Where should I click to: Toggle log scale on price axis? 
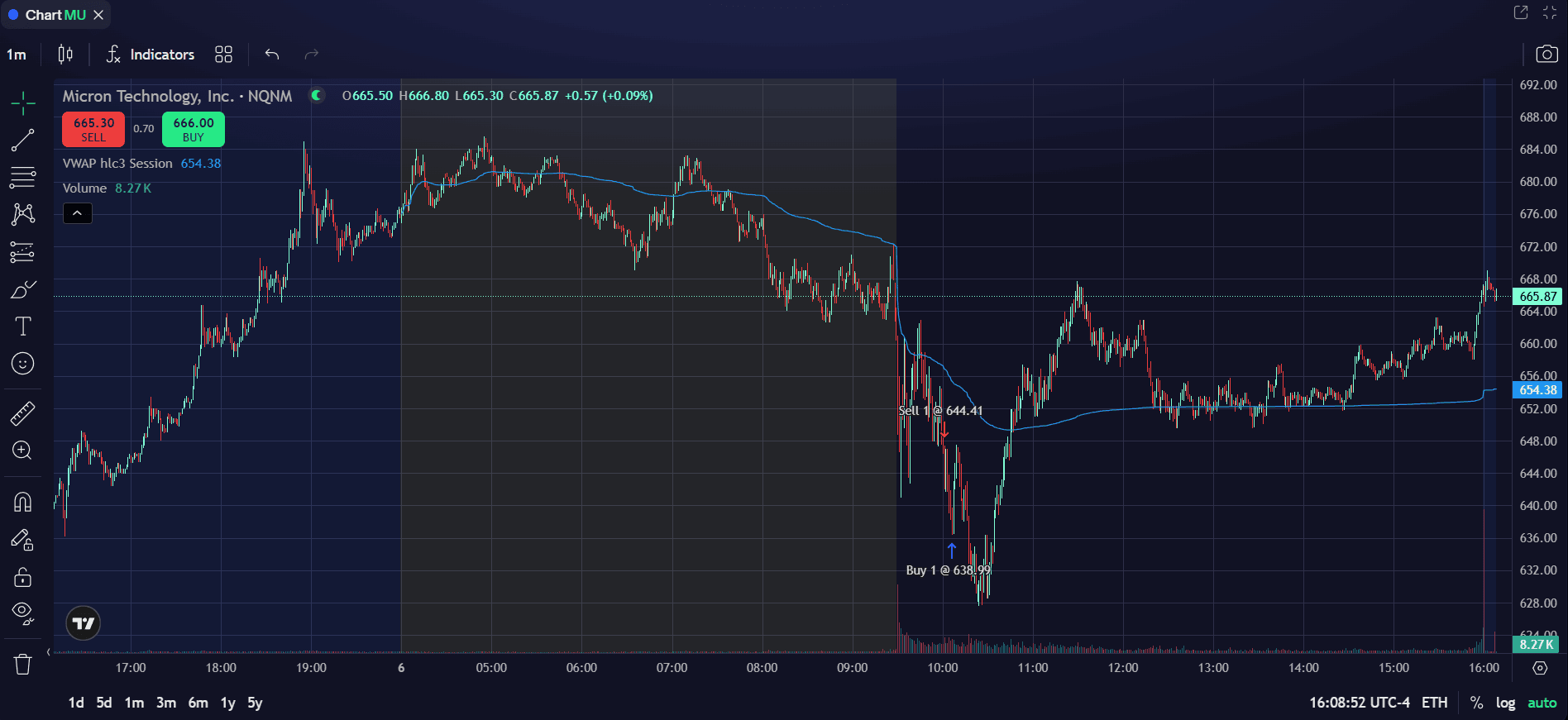(x=1505, y=703)
